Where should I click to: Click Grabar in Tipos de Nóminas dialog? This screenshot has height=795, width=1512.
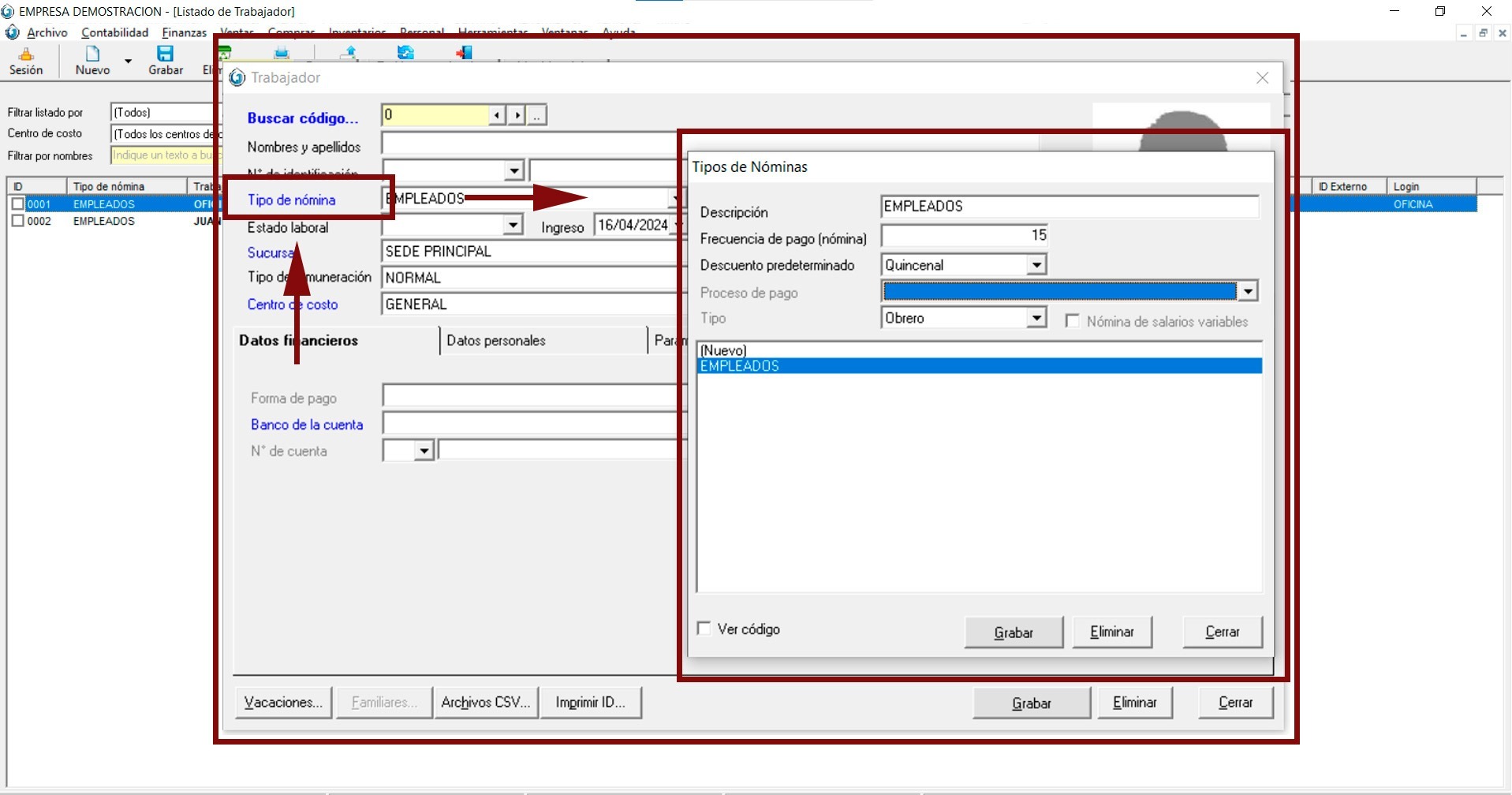[1013, 633]
